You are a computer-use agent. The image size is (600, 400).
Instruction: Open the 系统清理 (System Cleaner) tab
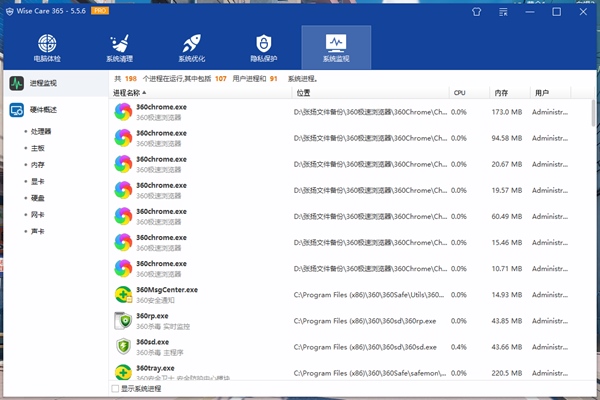click(x=119, y=50)
